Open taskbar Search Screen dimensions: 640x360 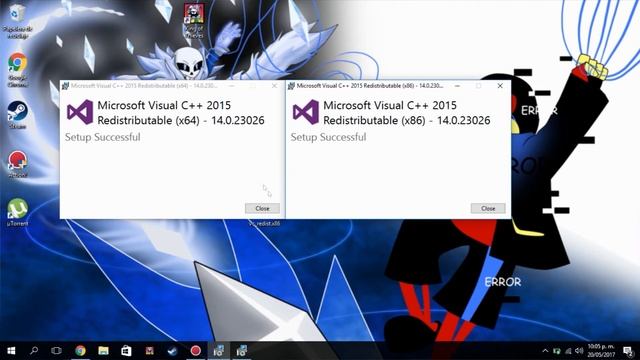[34, 351]
